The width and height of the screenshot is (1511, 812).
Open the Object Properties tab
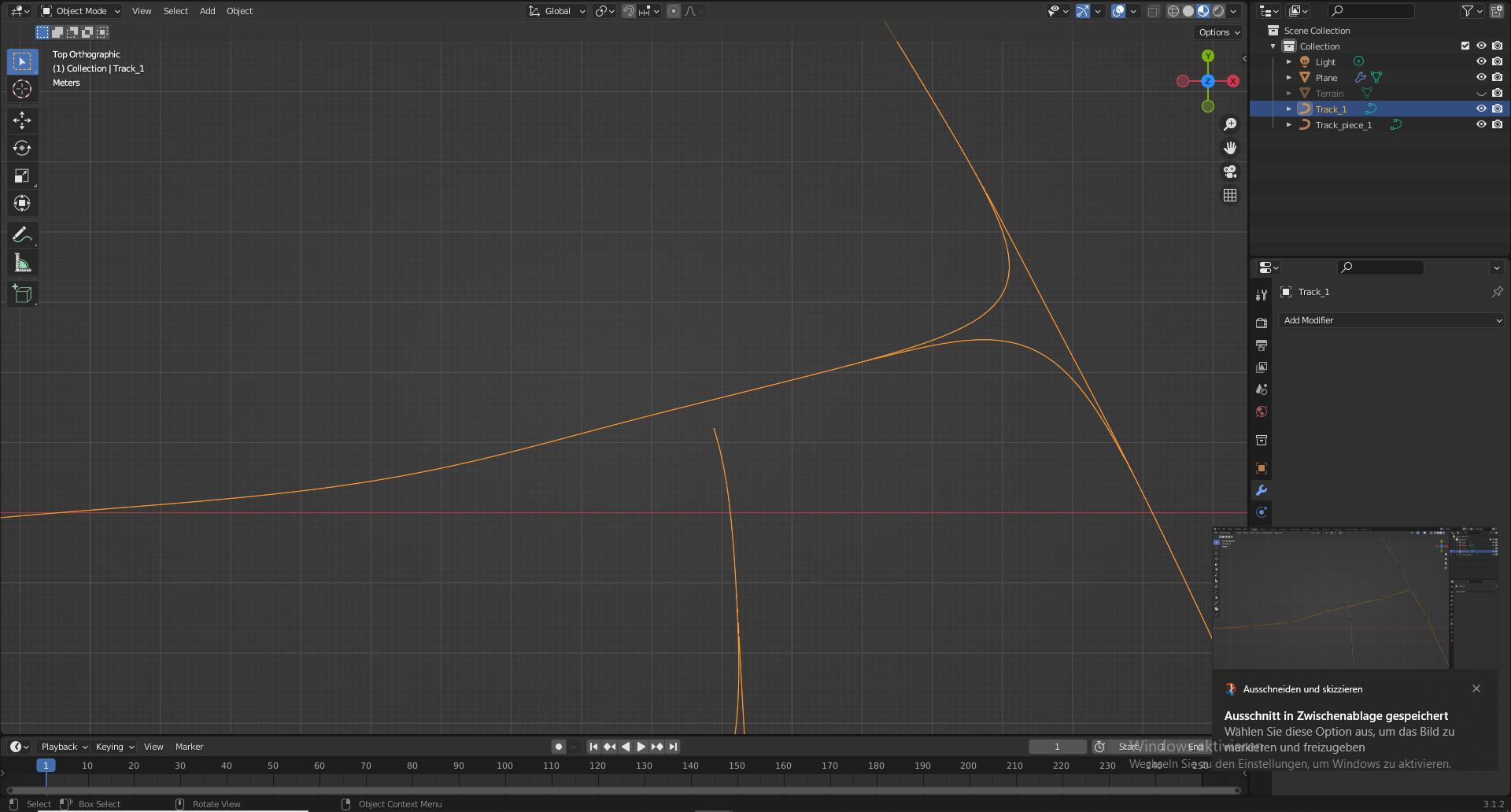pos(1262,468)
